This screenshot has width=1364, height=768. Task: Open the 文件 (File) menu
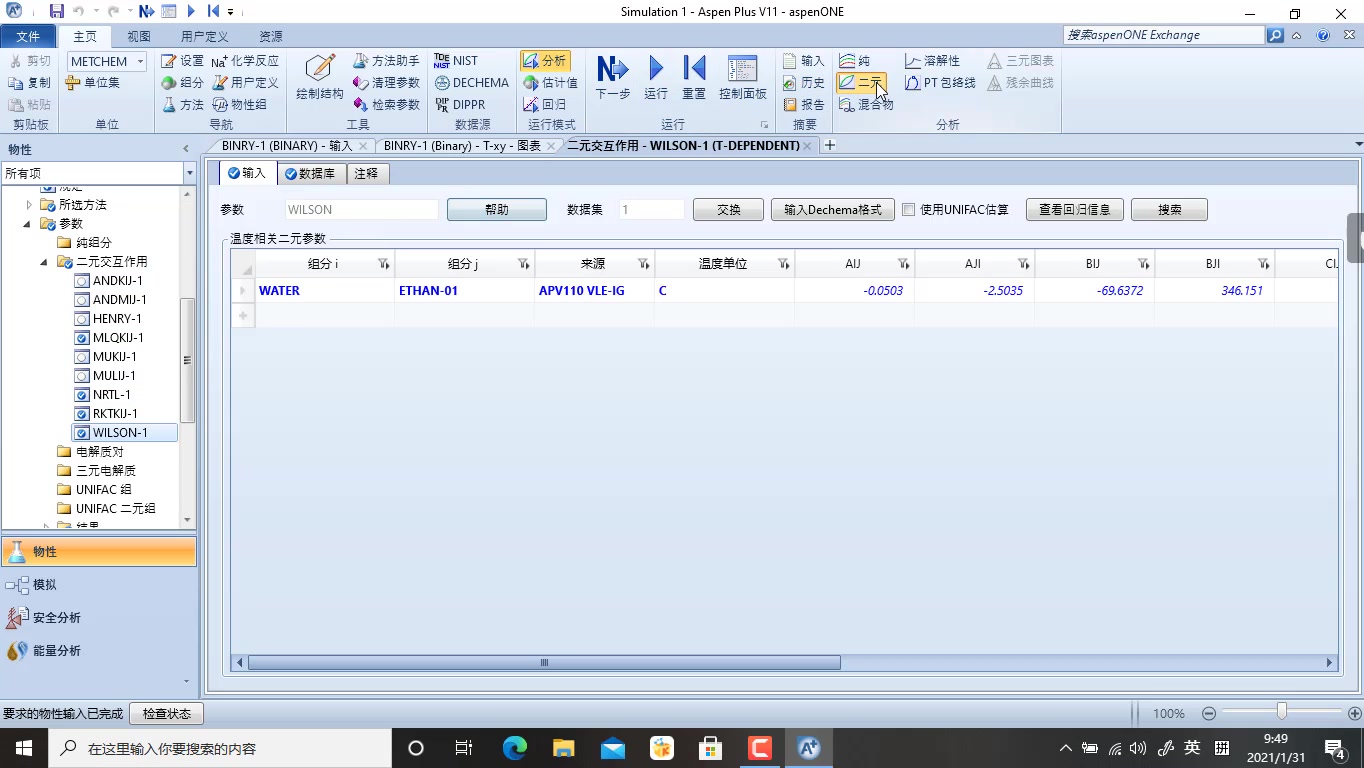(x=28, y=36)
